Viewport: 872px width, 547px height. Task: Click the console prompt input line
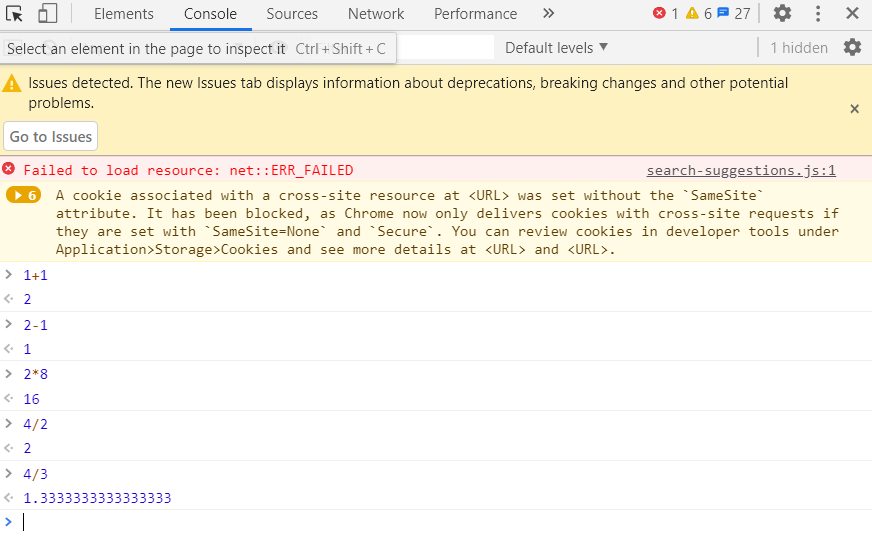[445, 522]
